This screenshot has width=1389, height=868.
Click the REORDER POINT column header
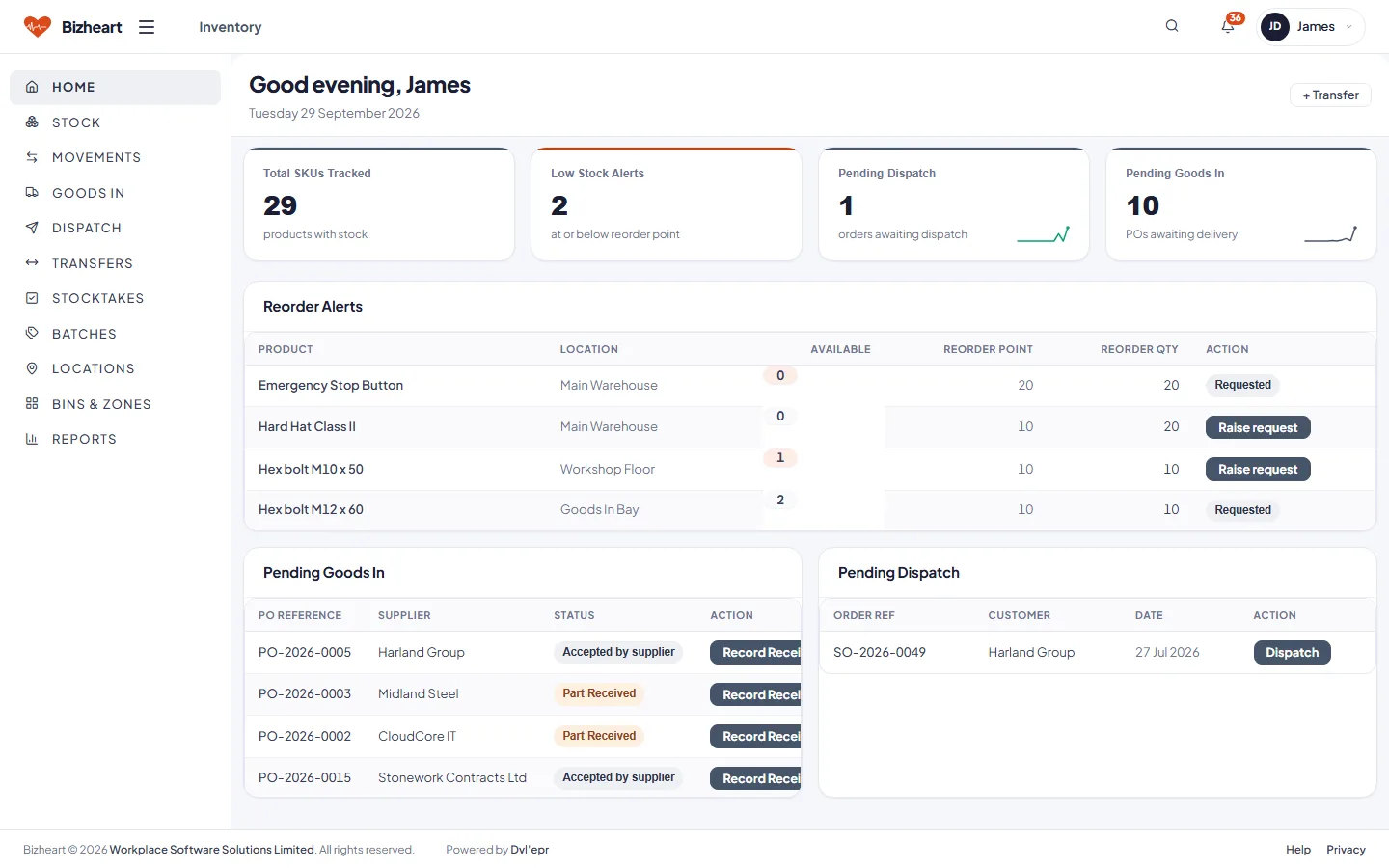[988, 349]
